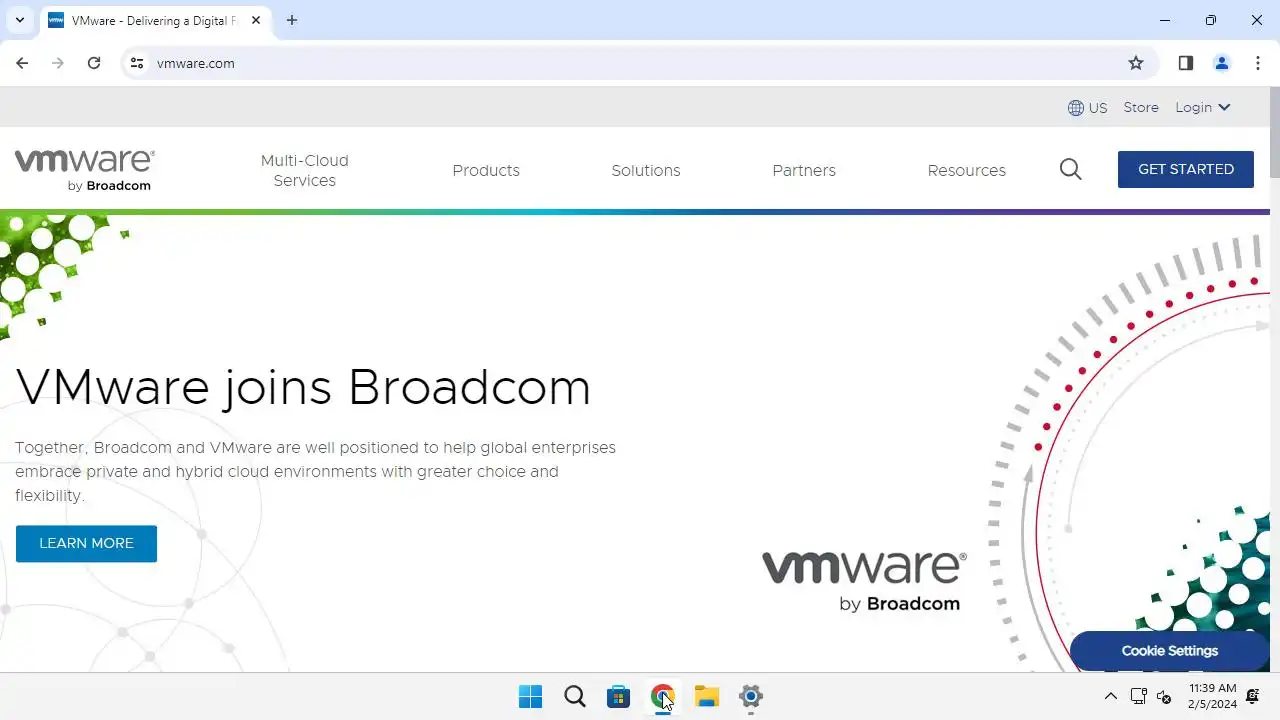
Task: Open the Solutions menu
Action: pyautogui.click(x=646, y=170)
